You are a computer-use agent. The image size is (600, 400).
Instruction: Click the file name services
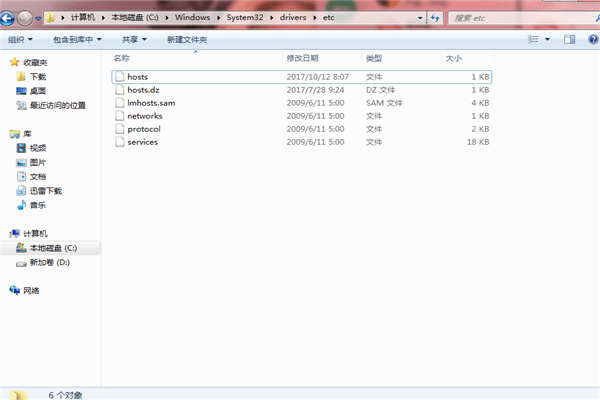coord(142,142)
